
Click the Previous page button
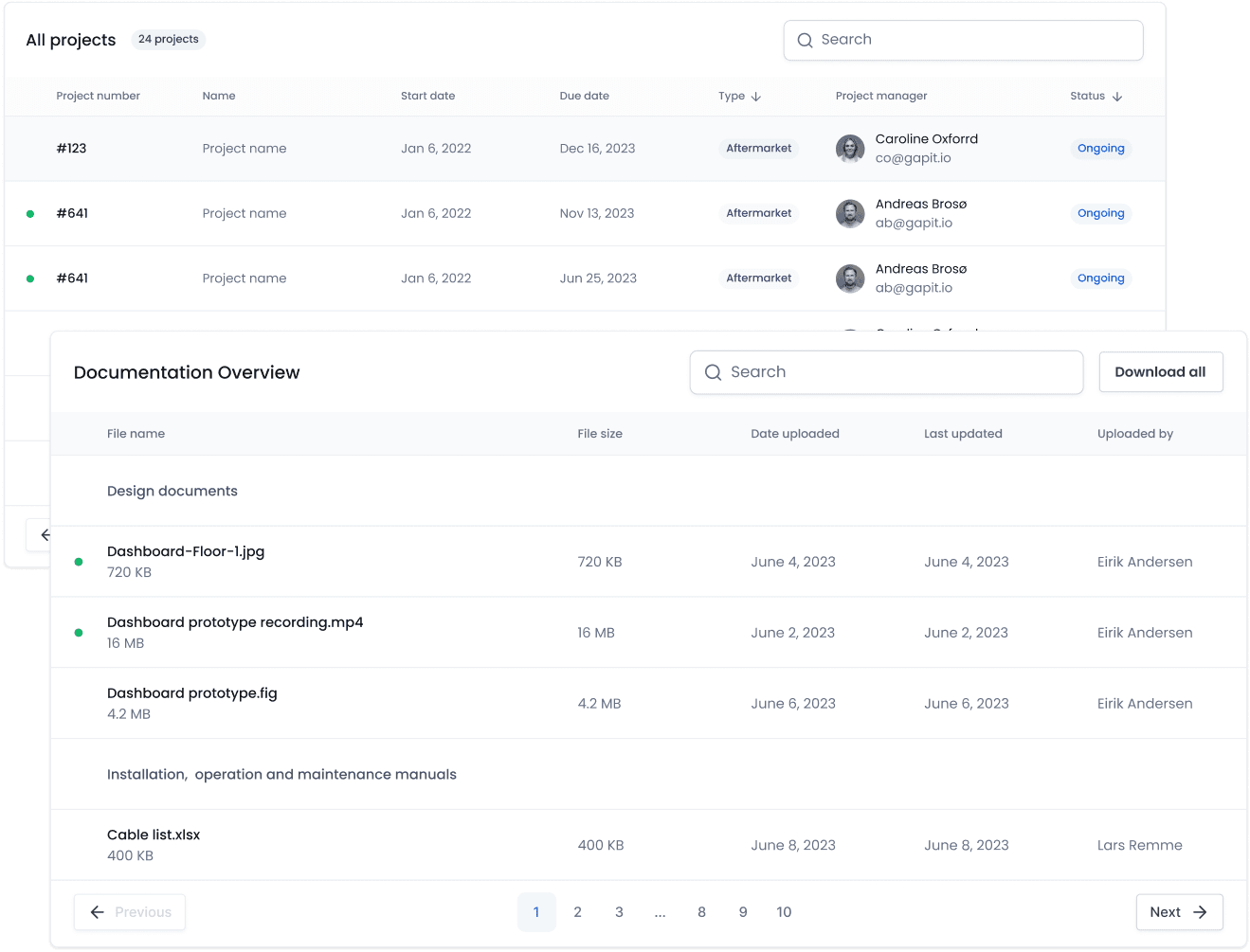[x=130, y=912]
